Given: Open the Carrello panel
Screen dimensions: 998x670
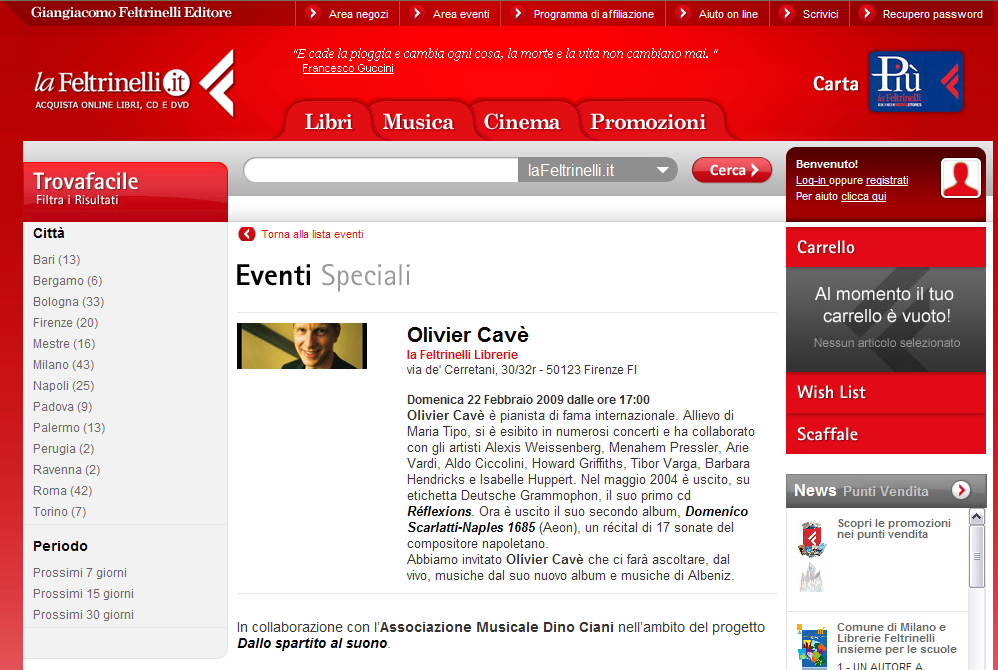Looking at the screenshot, I should [x=886, y=247].
